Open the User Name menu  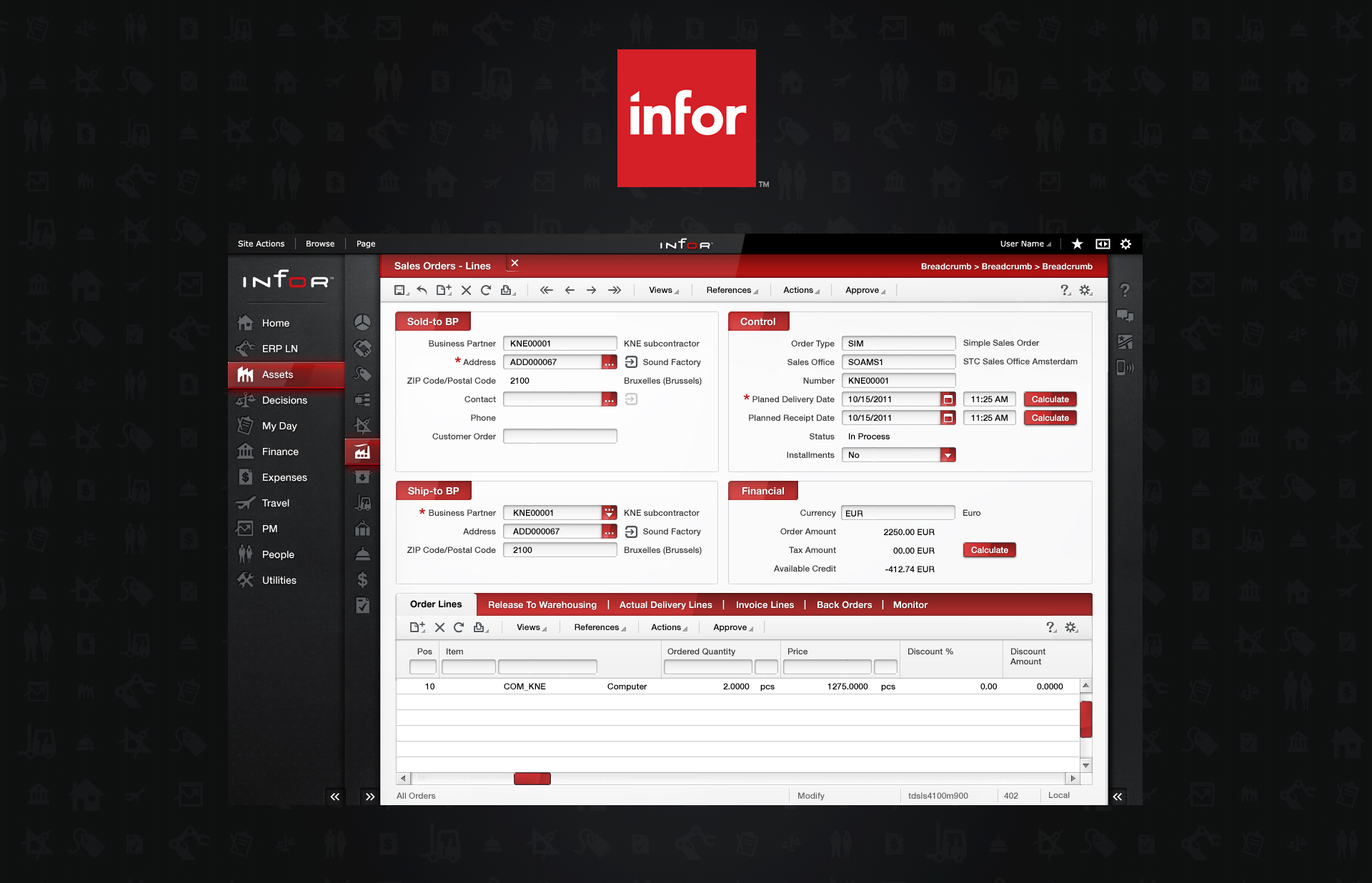pyautogui.click(x=1025, y=244)
